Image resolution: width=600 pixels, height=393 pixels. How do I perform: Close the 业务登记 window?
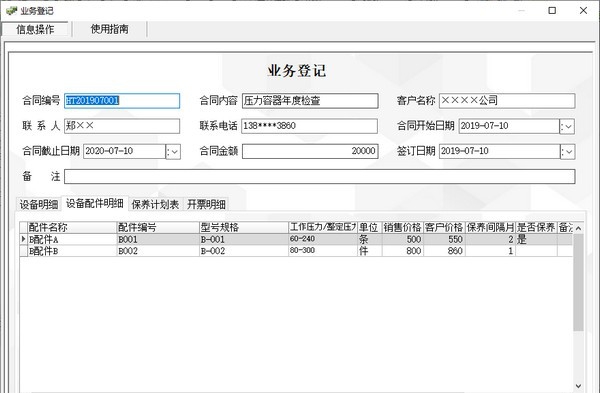click(x=583, y=10)
